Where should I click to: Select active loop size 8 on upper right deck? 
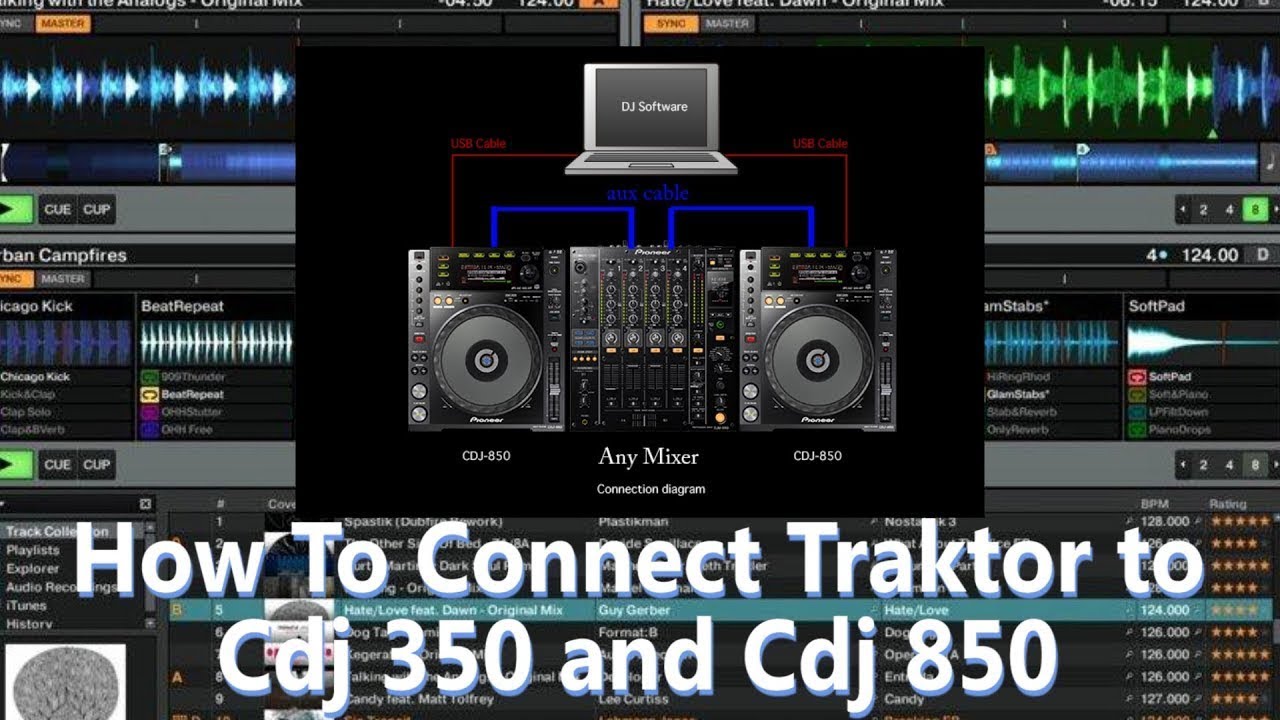1254,210
